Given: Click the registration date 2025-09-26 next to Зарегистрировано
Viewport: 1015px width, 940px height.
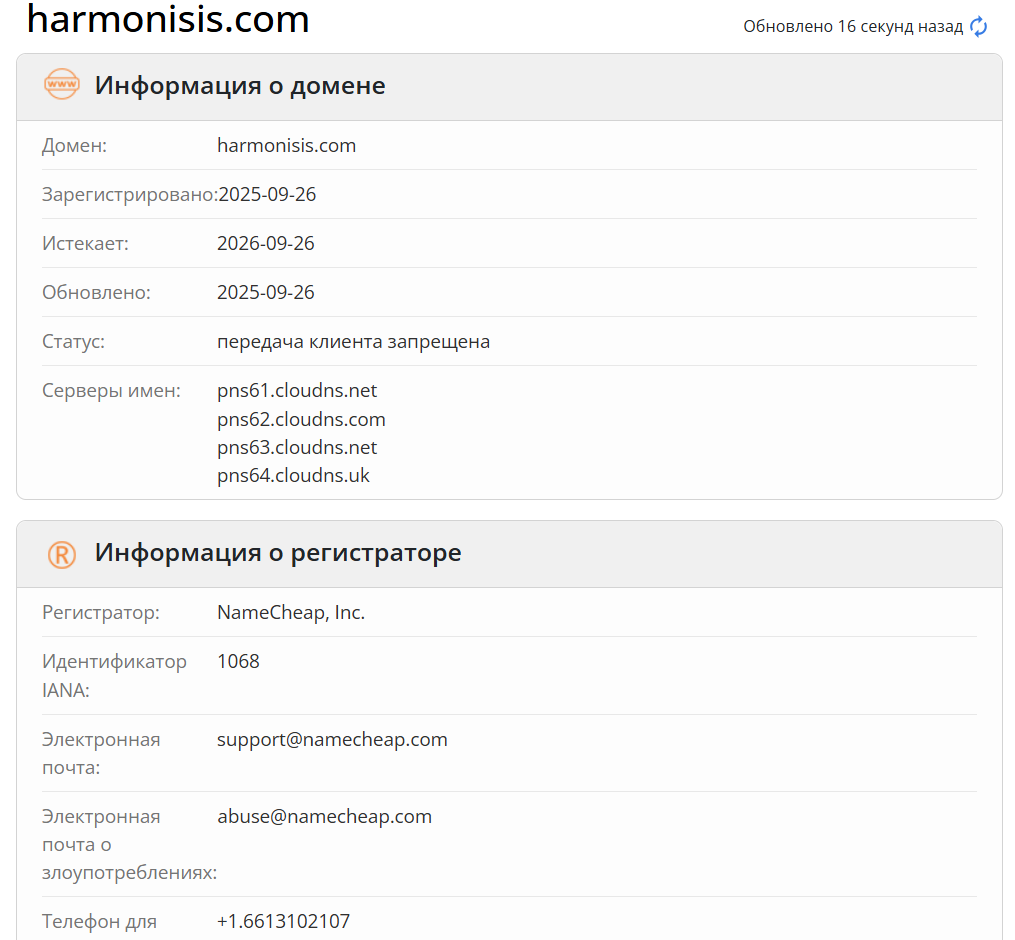Looking at the screenshot, I should point(267,195).
